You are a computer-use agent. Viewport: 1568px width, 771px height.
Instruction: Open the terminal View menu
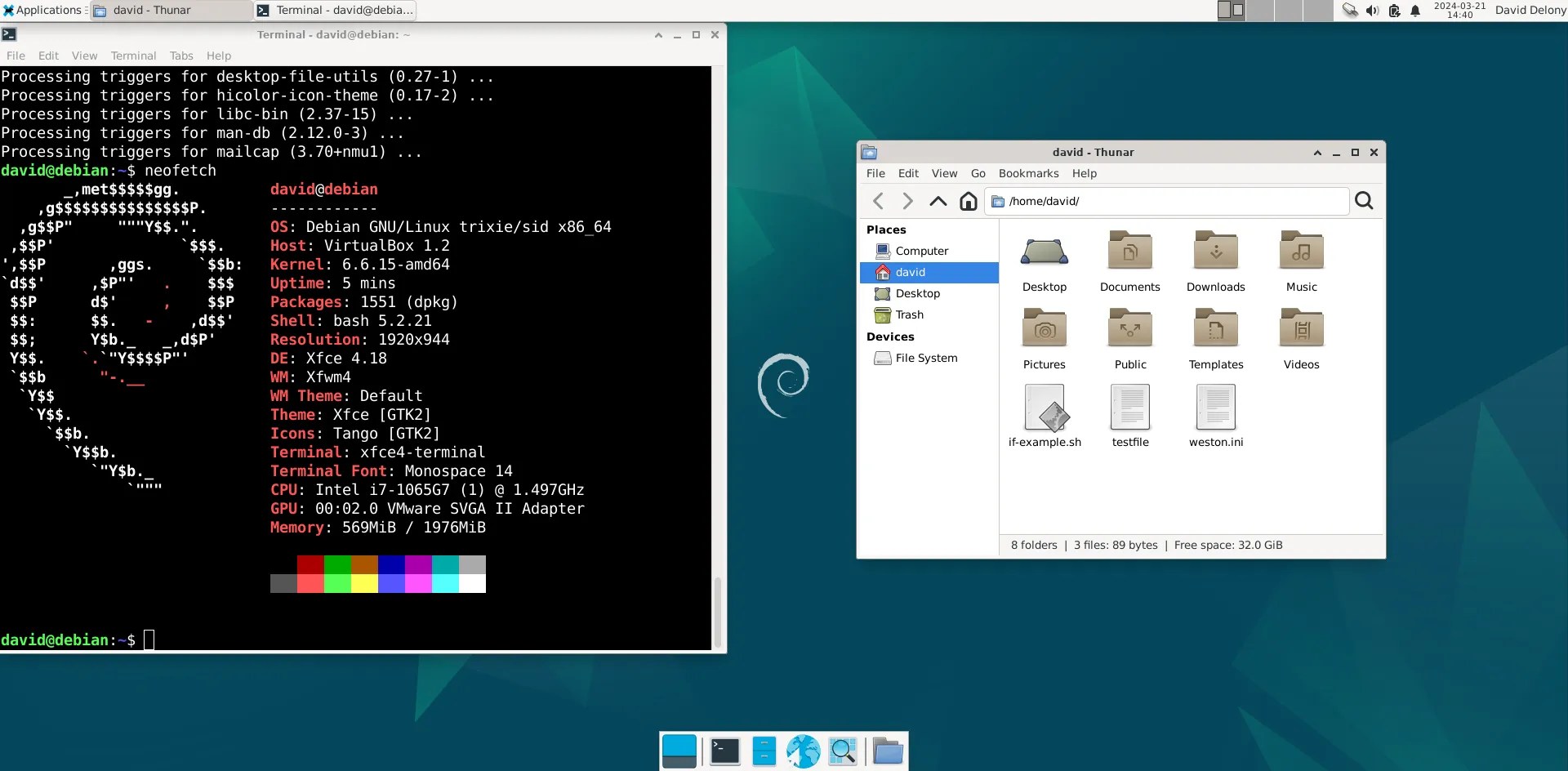(84, 56)
